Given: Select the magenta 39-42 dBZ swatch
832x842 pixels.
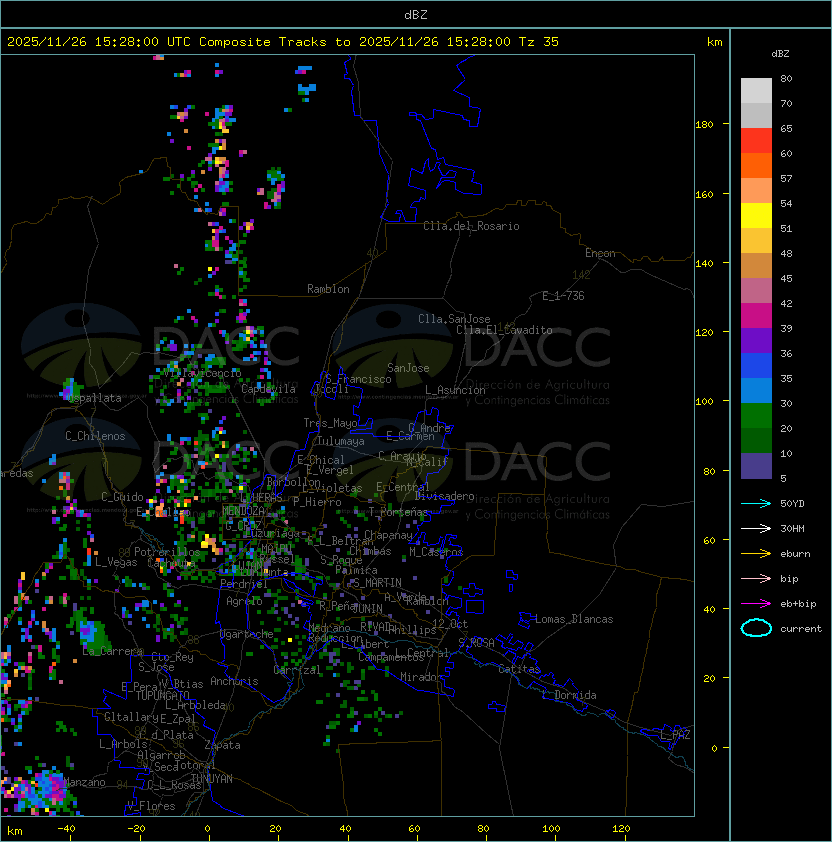Looking at the screenshot, I should click(756, 315).
